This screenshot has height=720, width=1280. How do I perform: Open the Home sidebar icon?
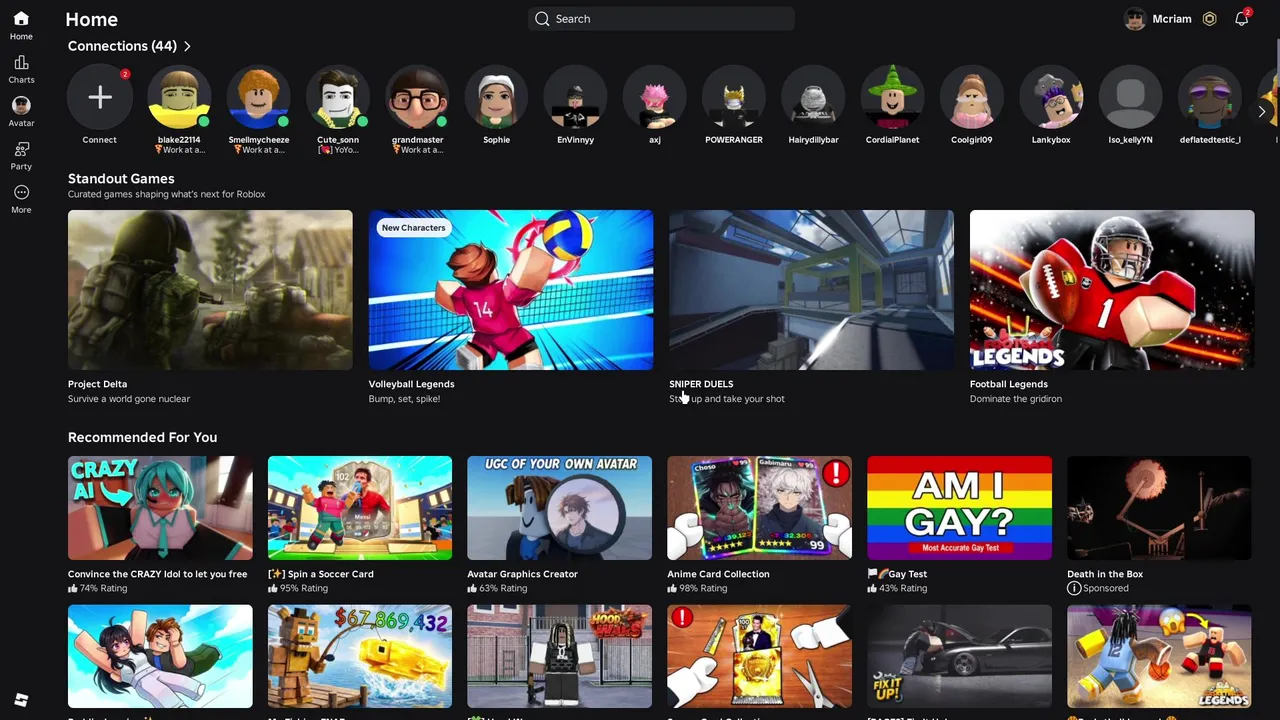[x=21, y=19]
